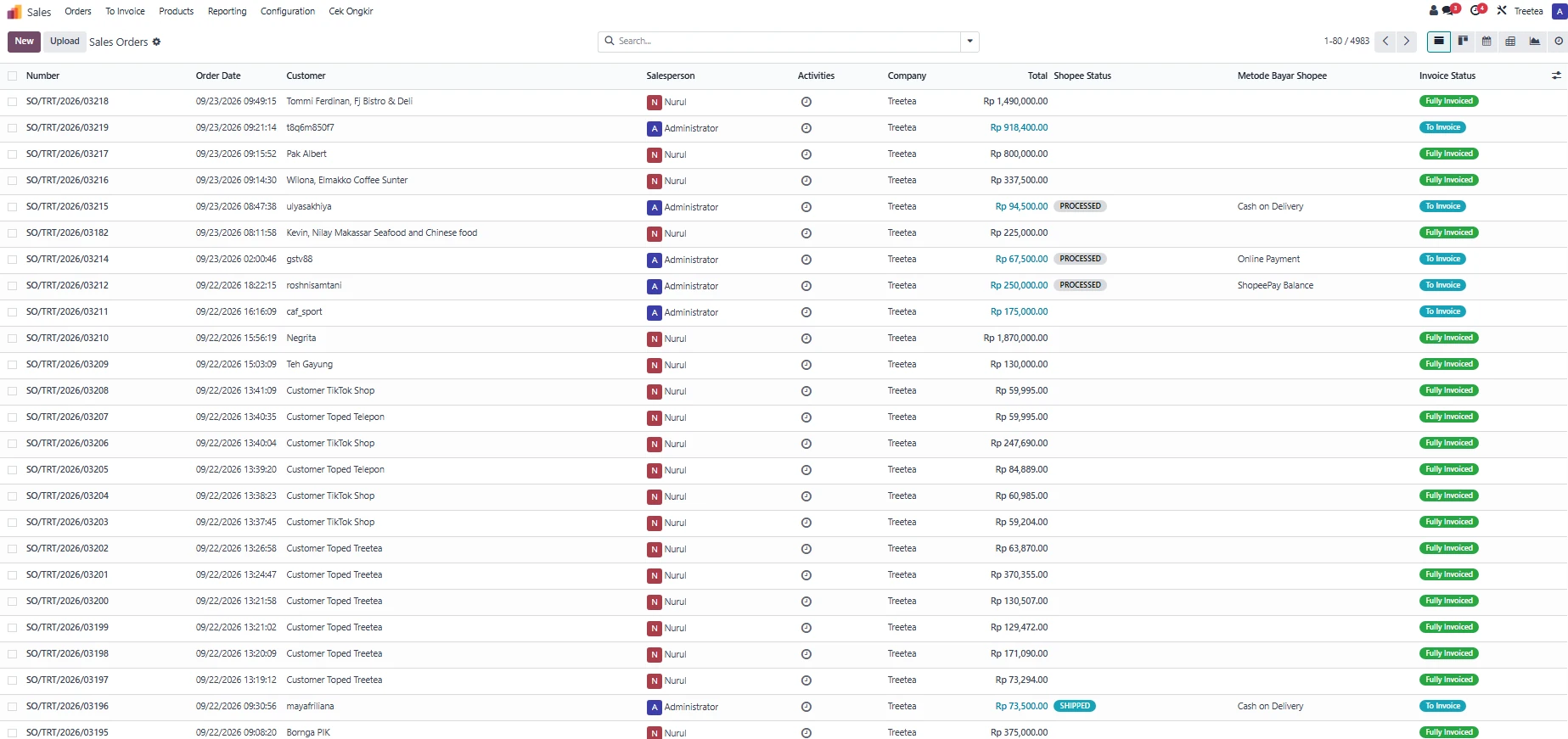Switch to the Graph view
The width and height of the screenshot is (1568, 739).
(1535, 41)
